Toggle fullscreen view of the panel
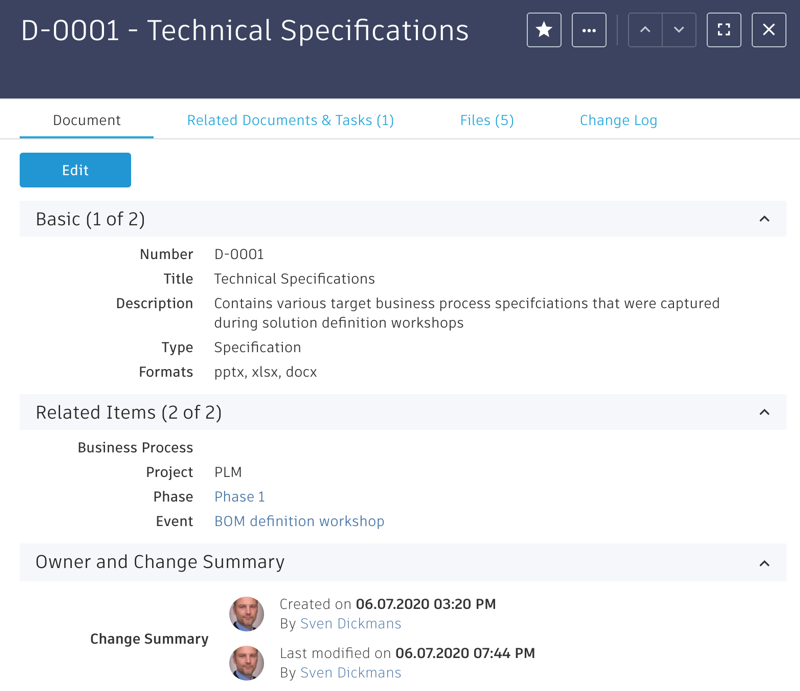The width and height of the screenshot is (800, 691). (x=724, y=30)
